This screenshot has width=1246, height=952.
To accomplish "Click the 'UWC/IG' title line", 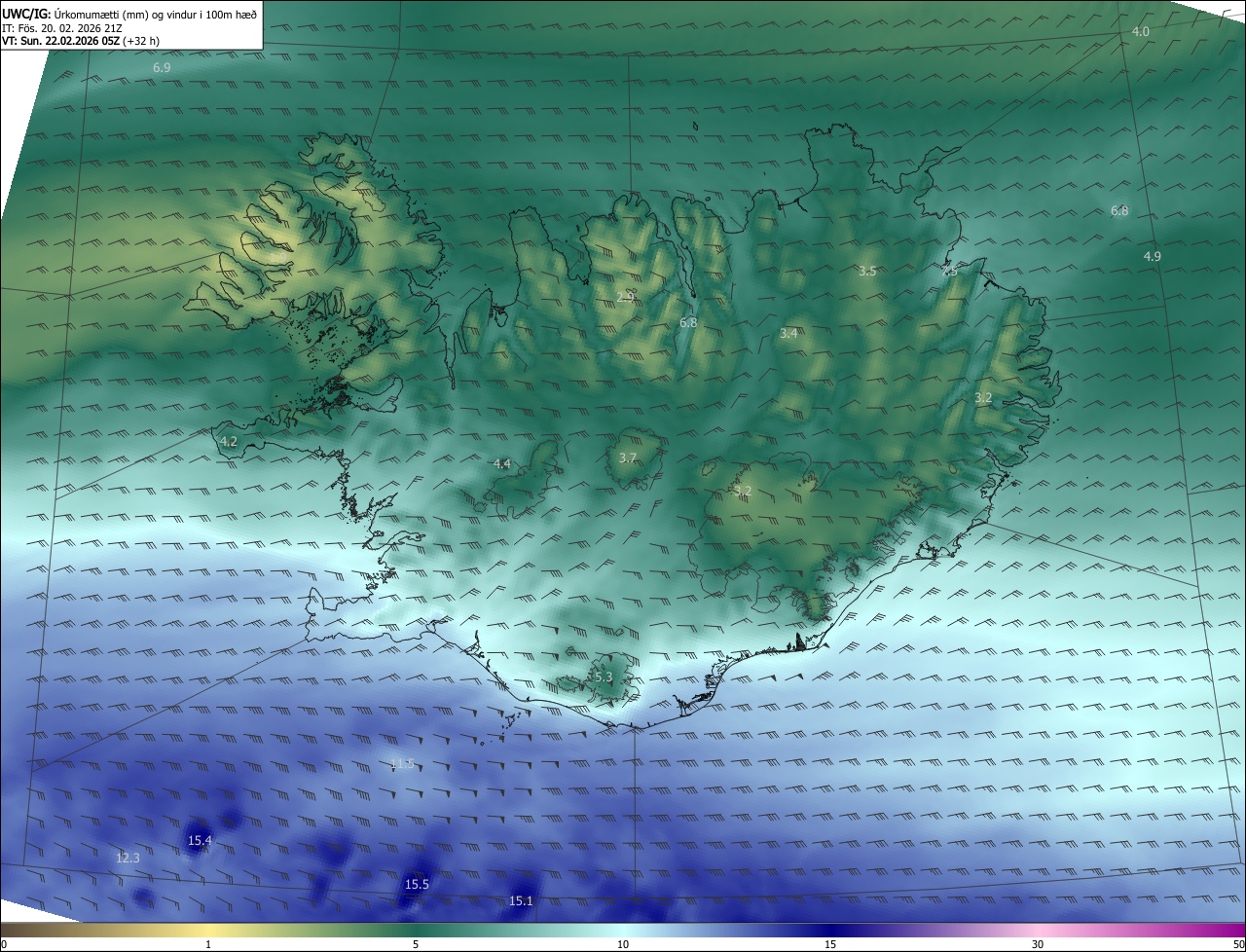I will coord(129,14).
